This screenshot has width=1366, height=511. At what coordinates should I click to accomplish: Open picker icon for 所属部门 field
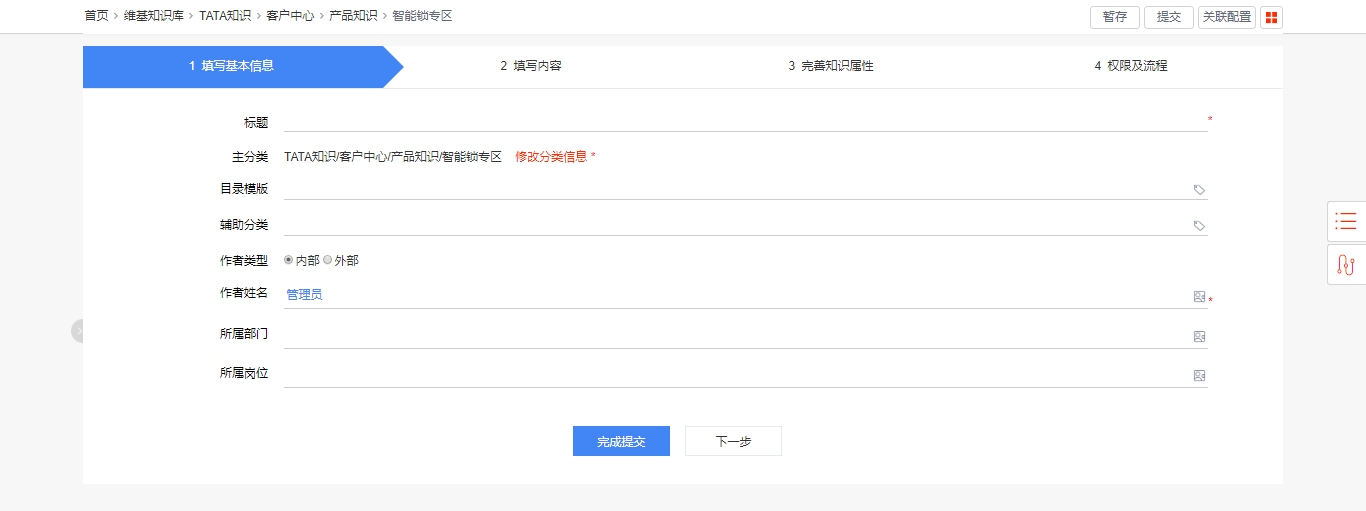1199,337
